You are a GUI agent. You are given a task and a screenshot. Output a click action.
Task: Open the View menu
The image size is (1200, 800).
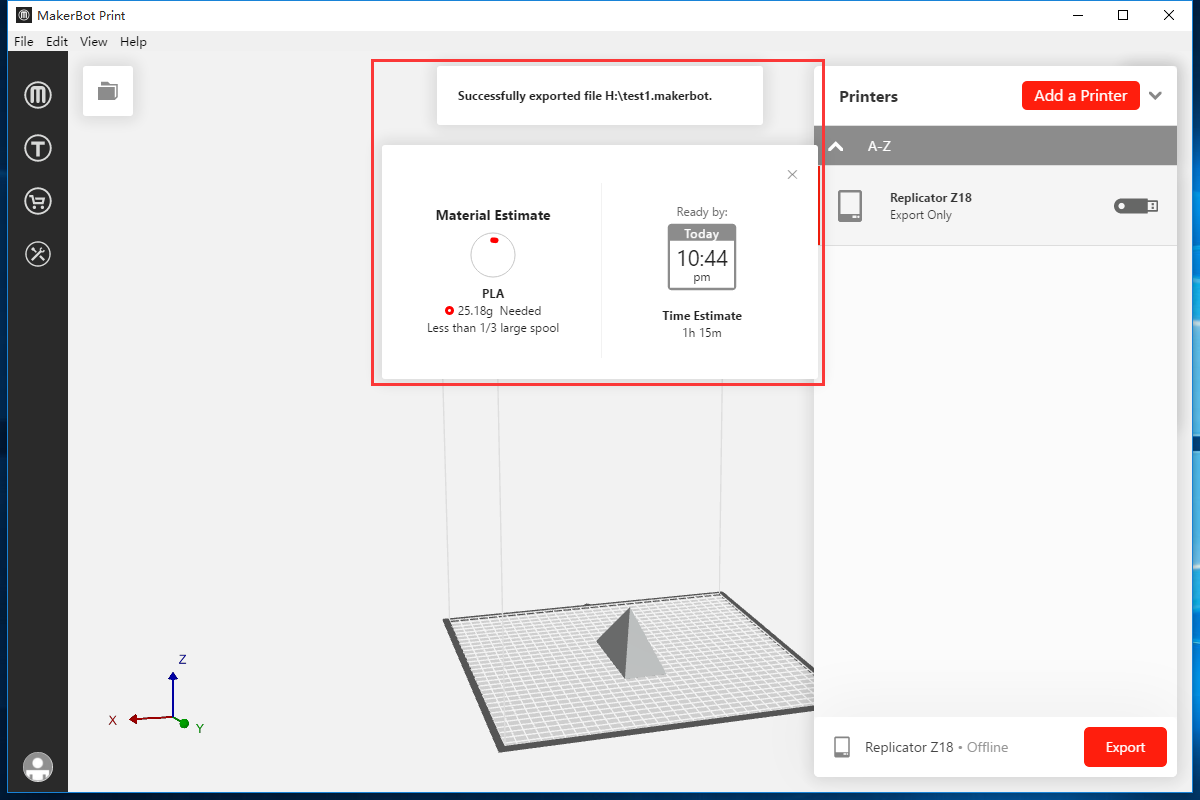(x=93, y=41)
